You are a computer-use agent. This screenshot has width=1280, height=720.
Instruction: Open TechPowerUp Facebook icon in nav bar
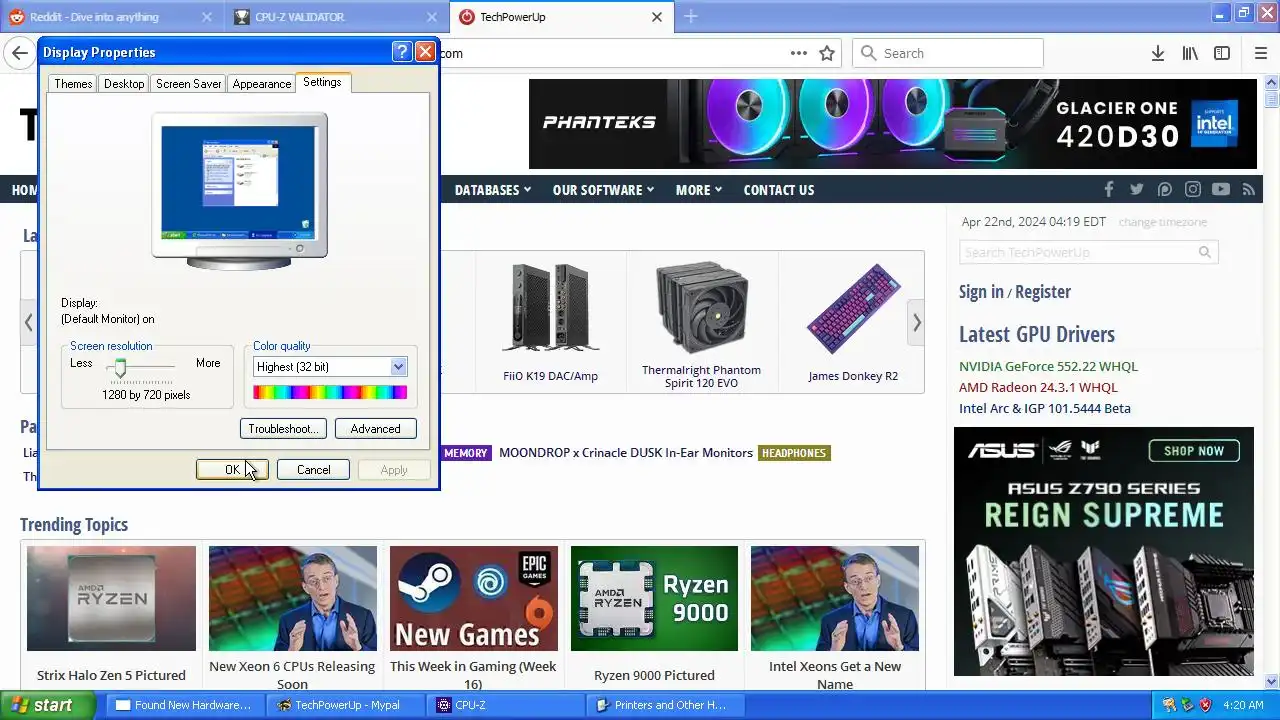click(1108, 189)
